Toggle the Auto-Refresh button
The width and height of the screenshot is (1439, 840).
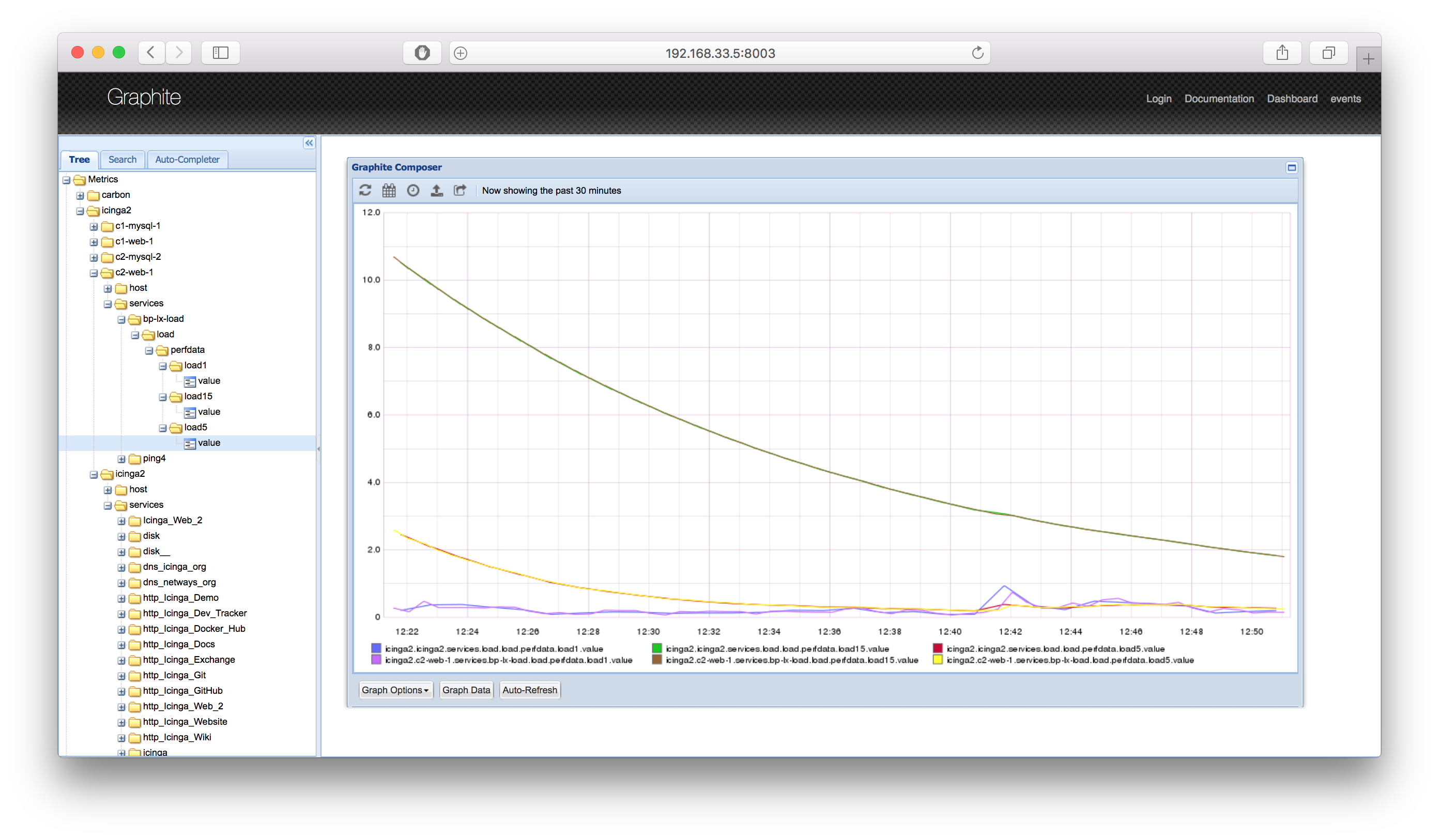click(529, 690)
